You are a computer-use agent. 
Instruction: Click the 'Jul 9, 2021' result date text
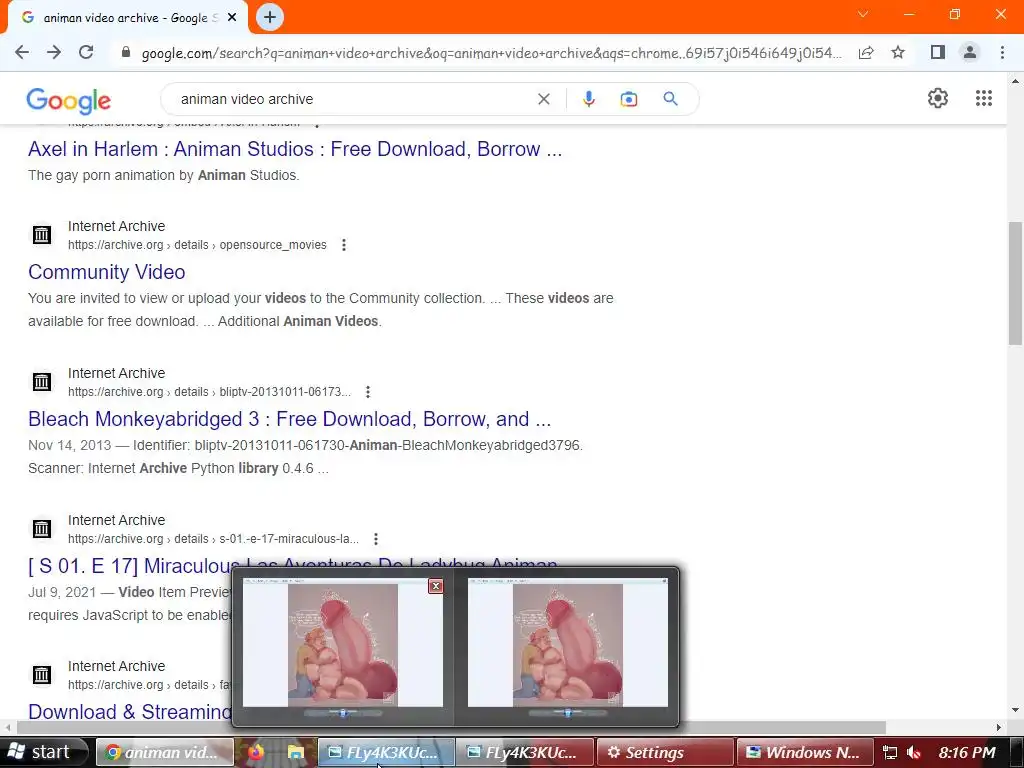click(62, 592)
